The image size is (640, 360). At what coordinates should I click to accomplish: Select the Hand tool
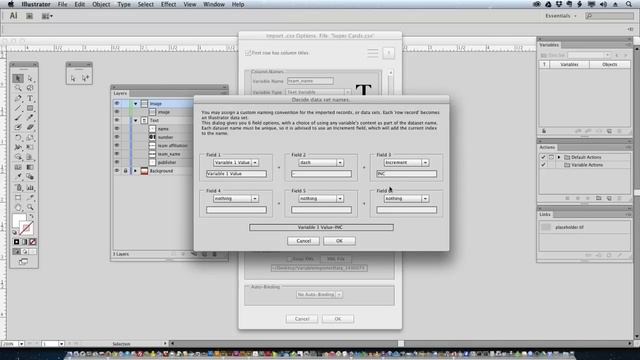pos(18,207)
